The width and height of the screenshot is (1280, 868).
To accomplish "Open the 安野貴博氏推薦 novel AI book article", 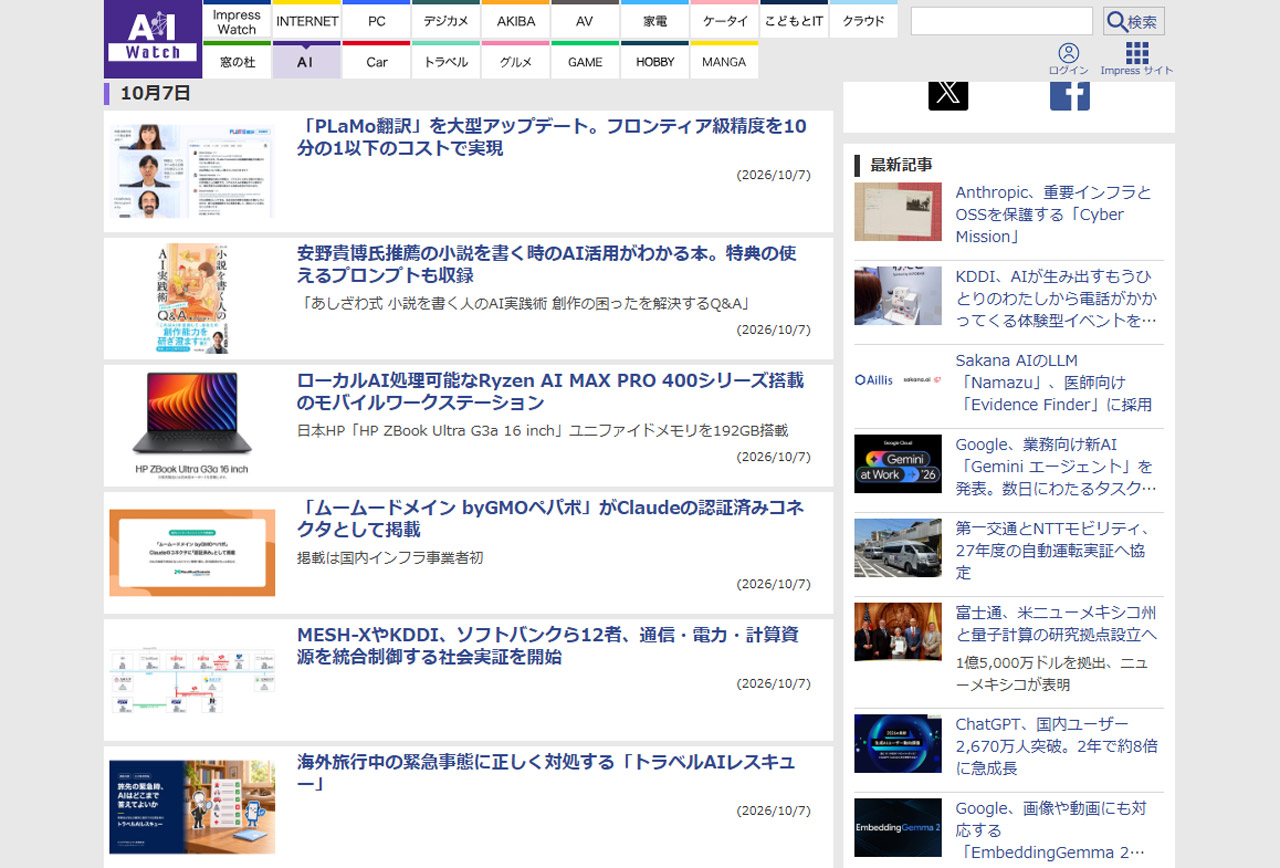I will (x=547, y=264).
